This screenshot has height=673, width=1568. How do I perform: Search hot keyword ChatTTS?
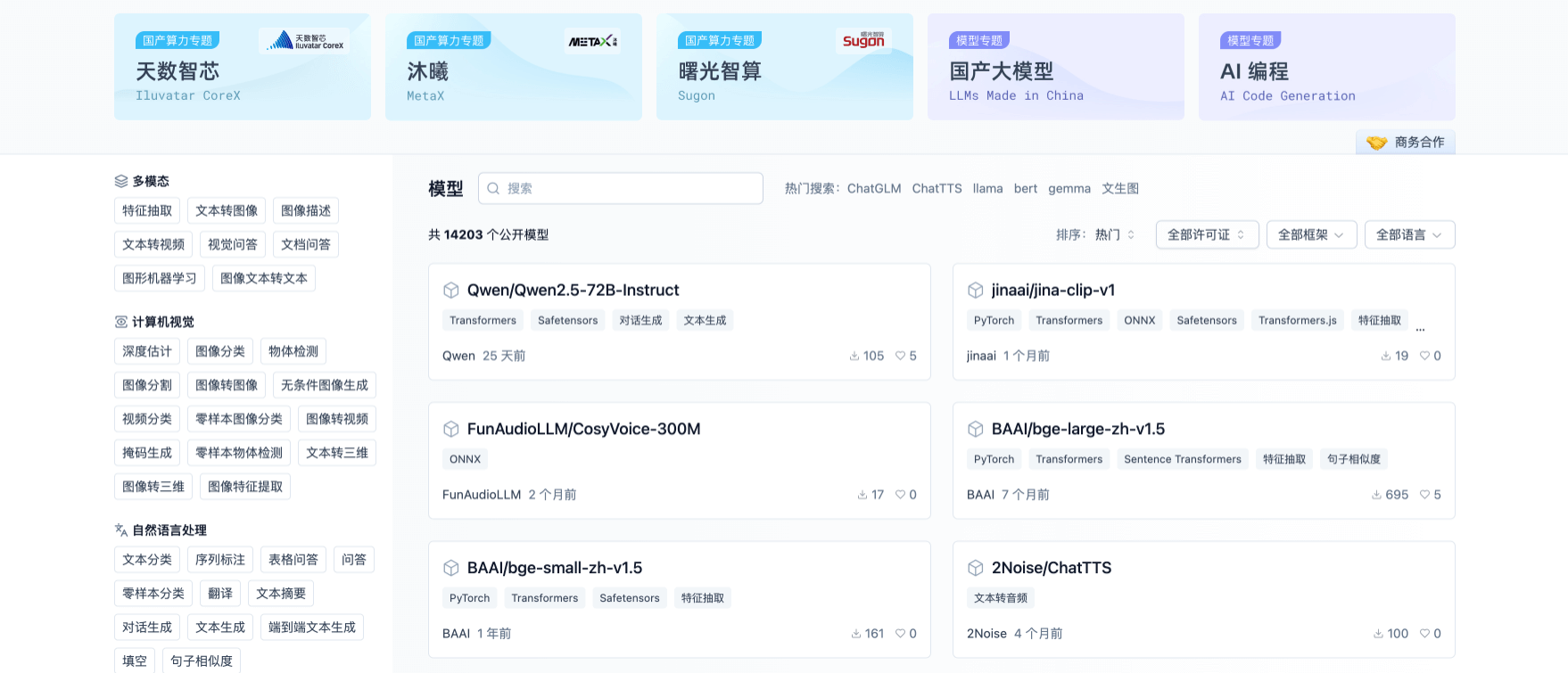click(937, 189)
